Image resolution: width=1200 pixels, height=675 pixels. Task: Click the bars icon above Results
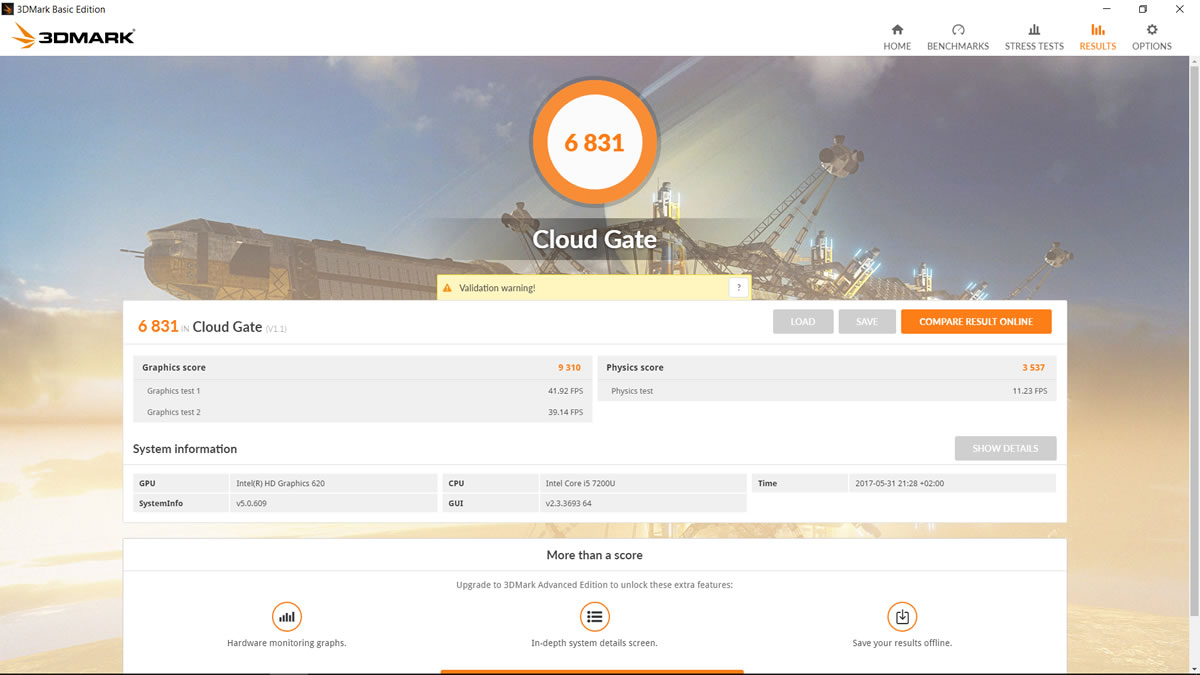pyautogui.click(x=1098, y=30)
